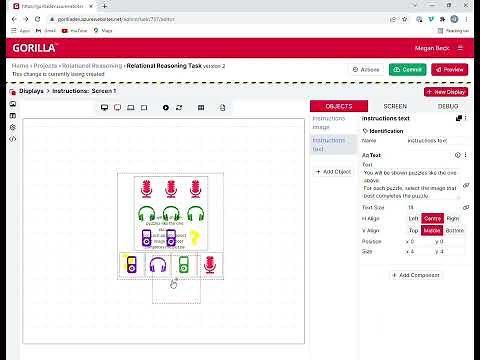Click the Text component info icon

click(x=458, y=155)
